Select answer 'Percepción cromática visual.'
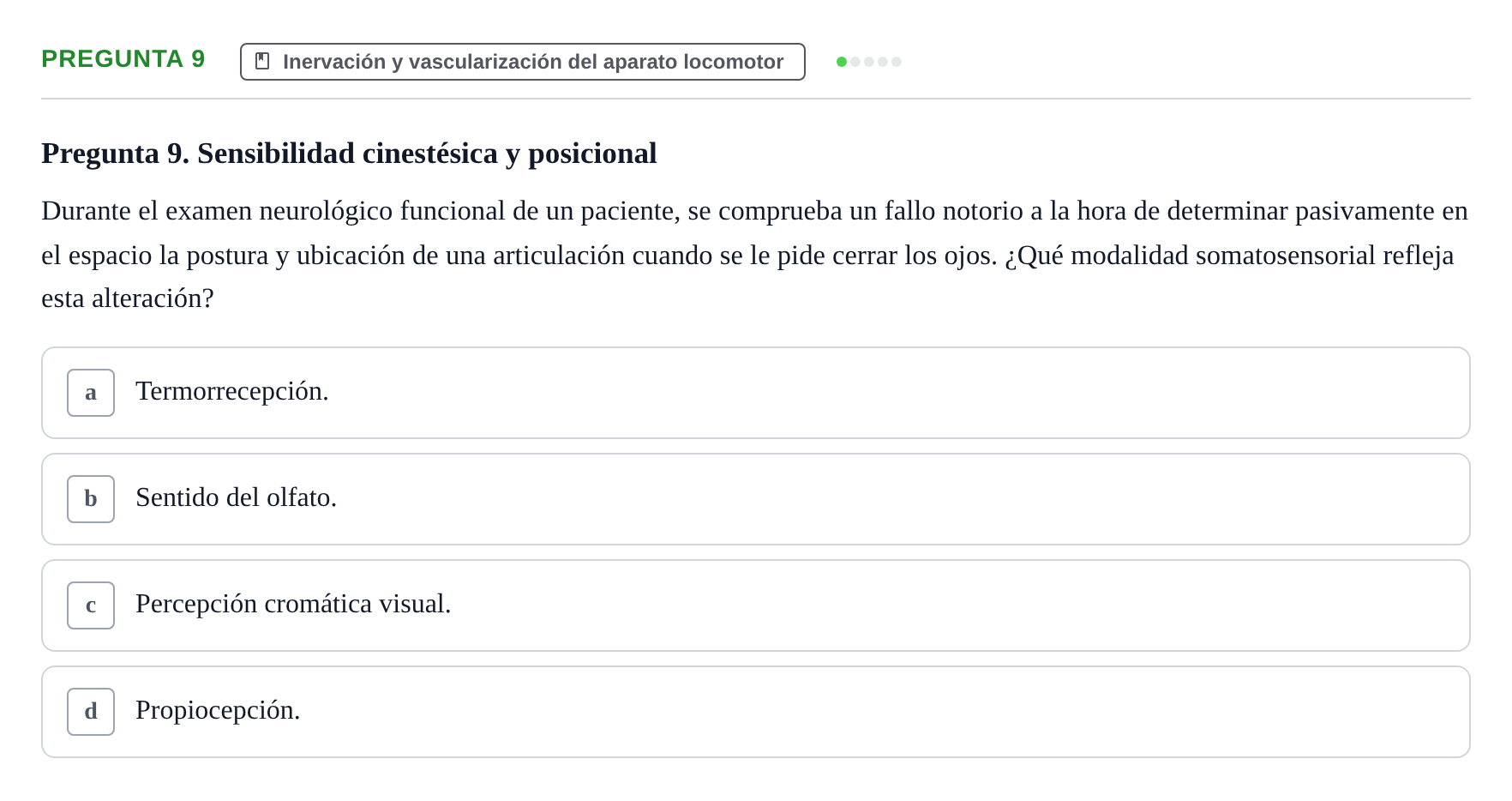 pyautogui.click(x=293, y=604)
